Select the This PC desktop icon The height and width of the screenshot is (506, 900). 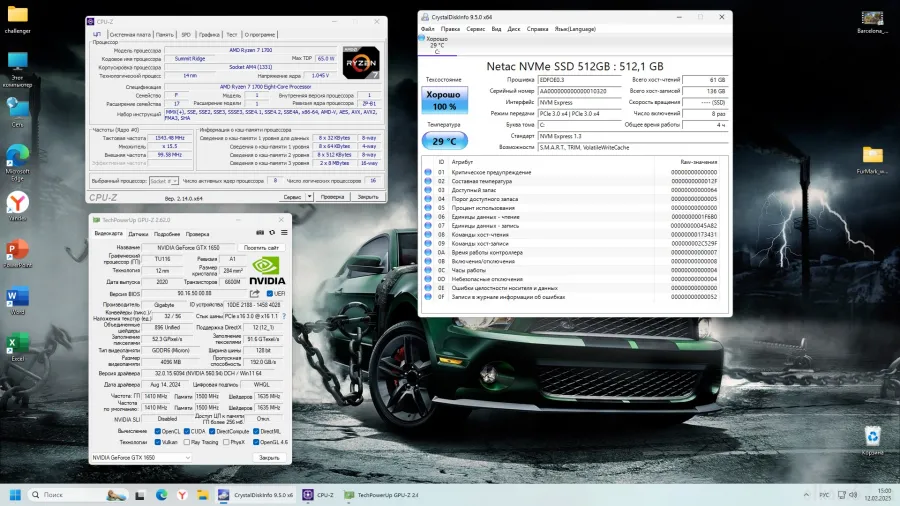(x=17, y=69)
